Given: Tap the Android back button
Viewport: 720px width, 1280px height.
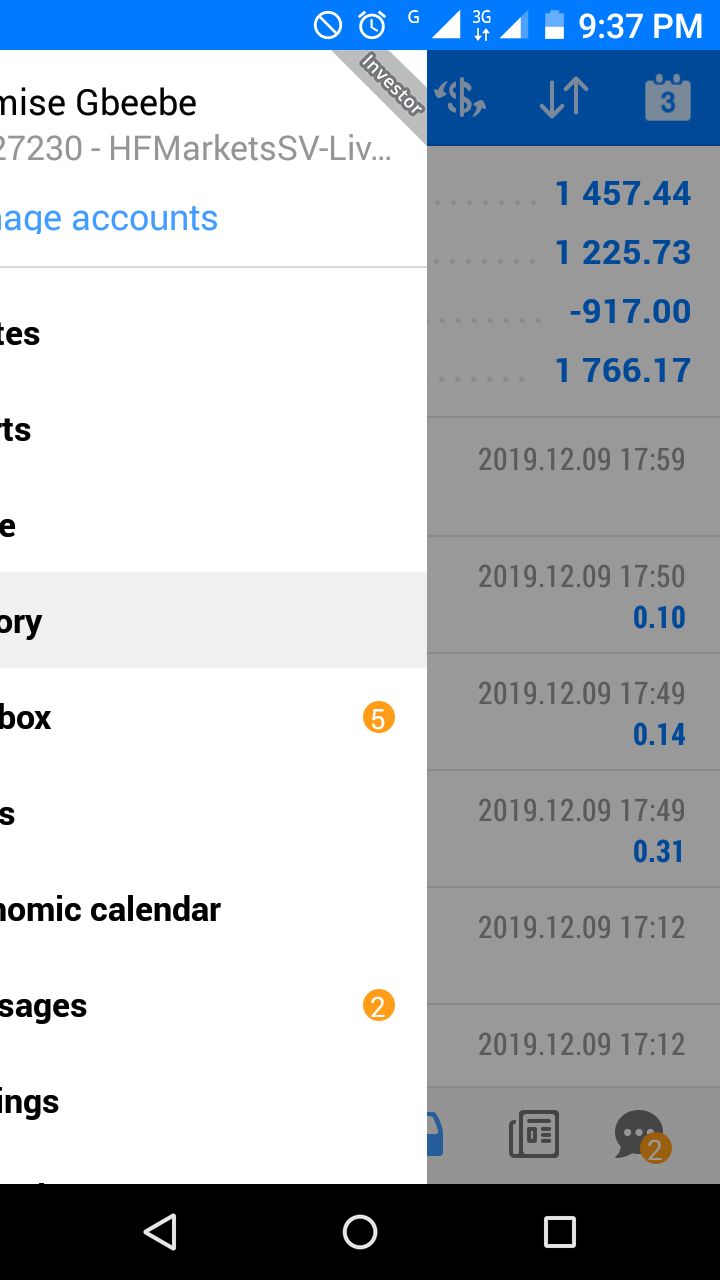Looking at the screenshot, I should 160,1232.
